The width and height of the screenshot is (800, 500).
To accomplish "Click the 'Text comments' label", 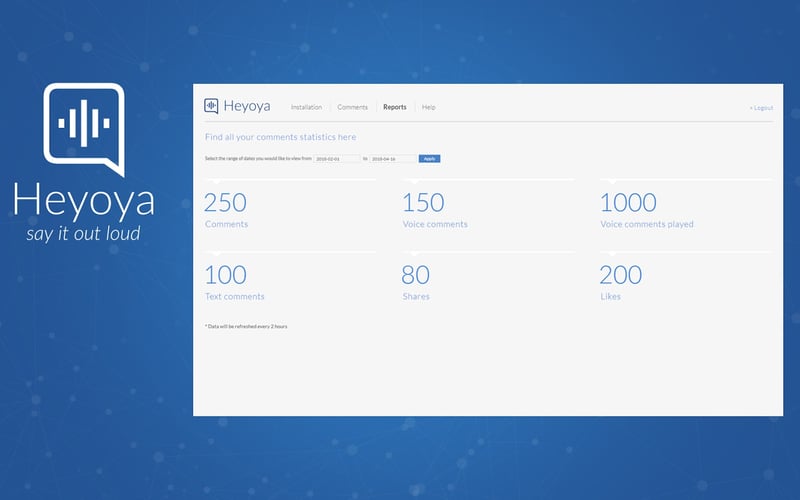I will point(235,296).
